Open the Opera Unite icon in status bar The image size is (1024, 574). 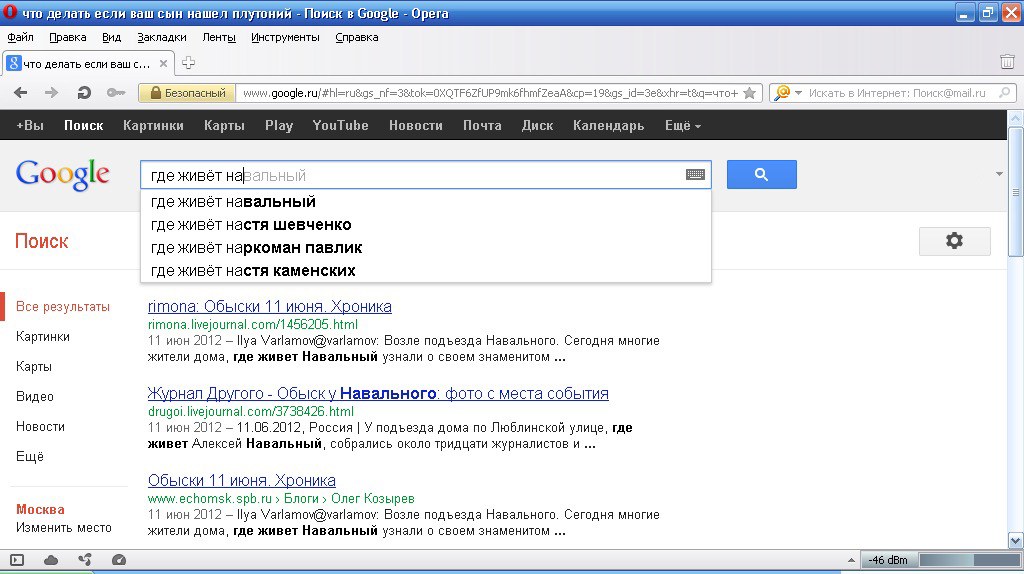pyautogui.click(x=85, y=560)
